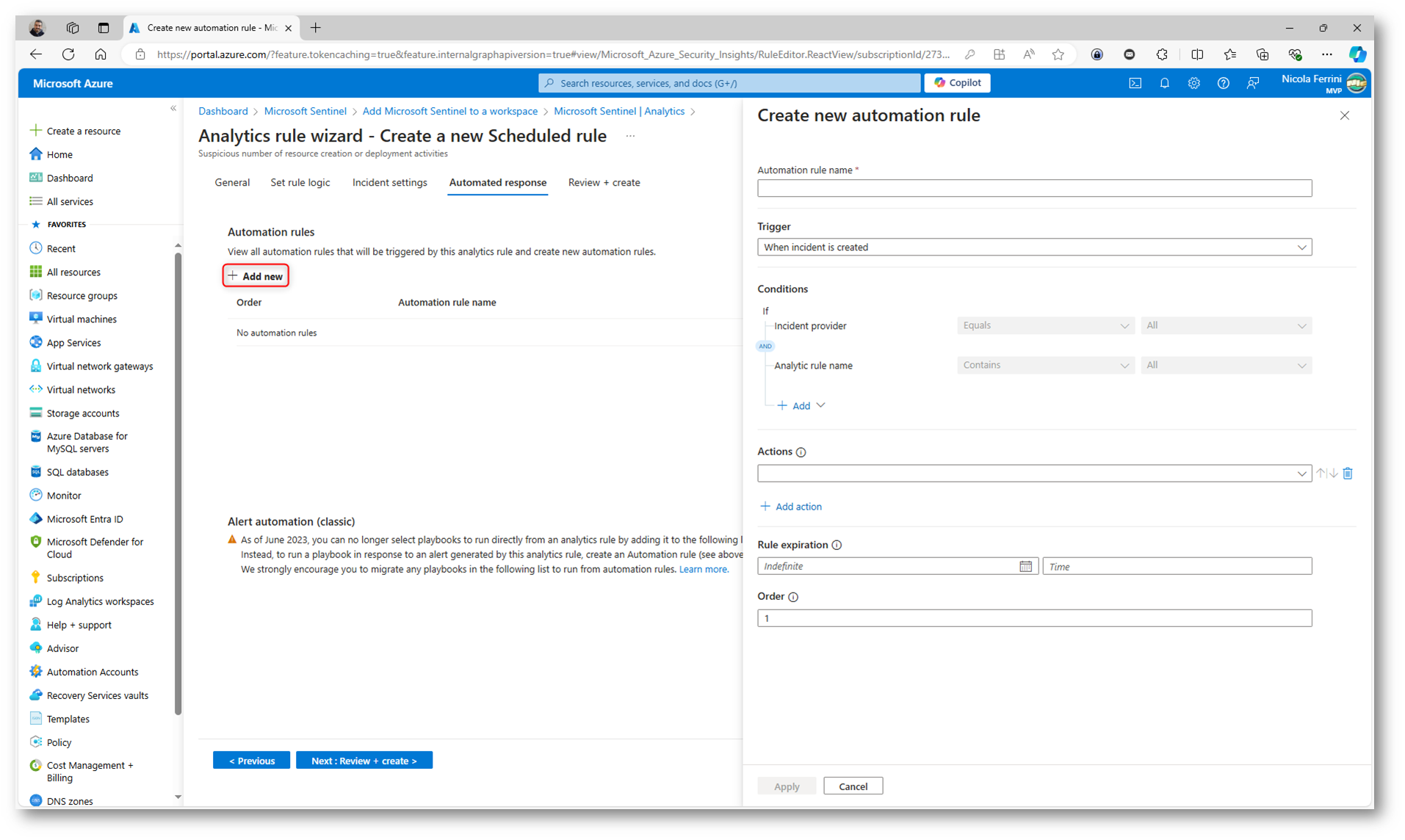Open Microsoft Entra ID in sidebar
This screenshot has height=840, width=1405.
click(x=84, y=518)
